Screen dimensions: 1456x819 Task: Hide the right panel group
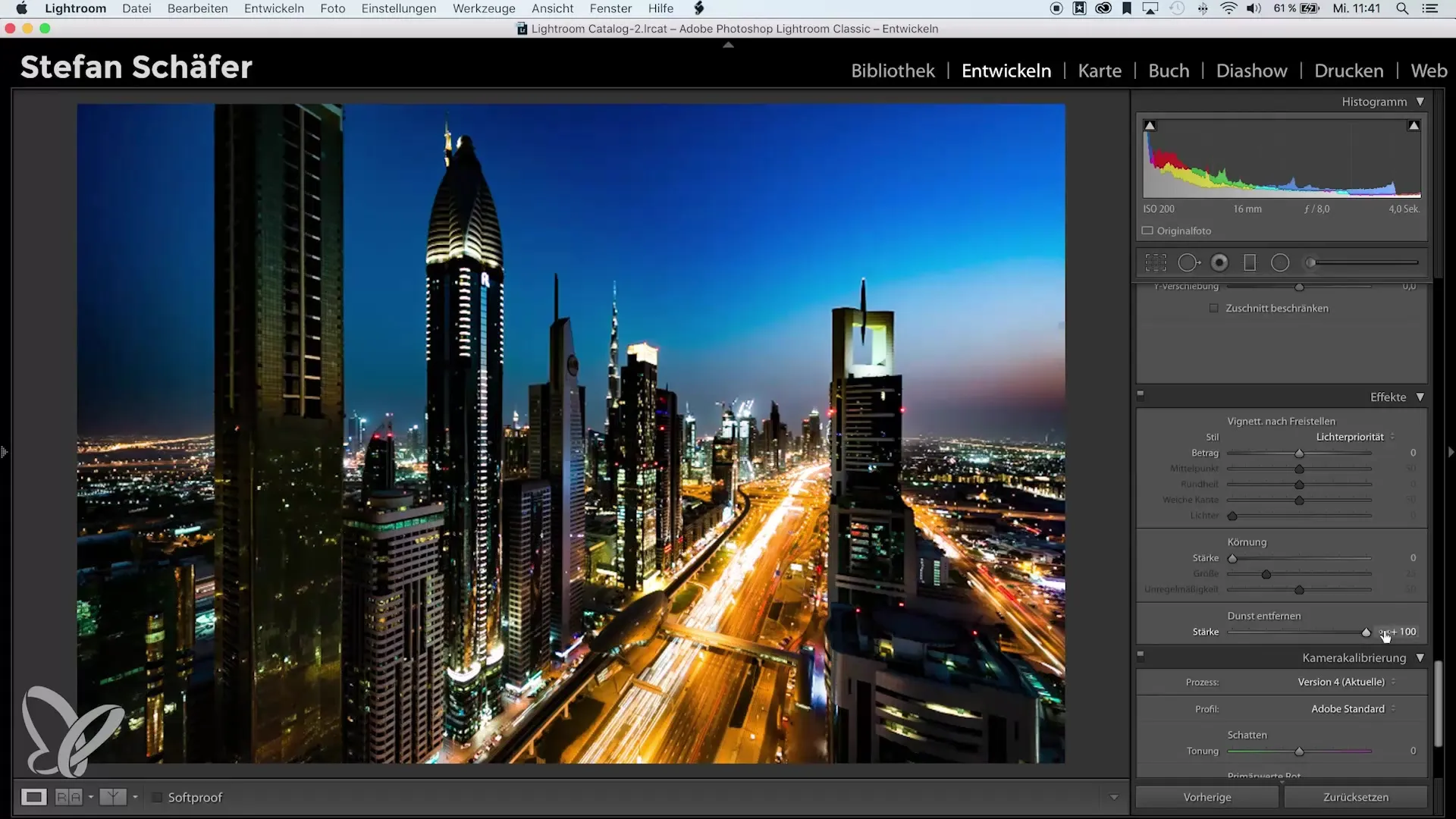tap(1451, 453)
